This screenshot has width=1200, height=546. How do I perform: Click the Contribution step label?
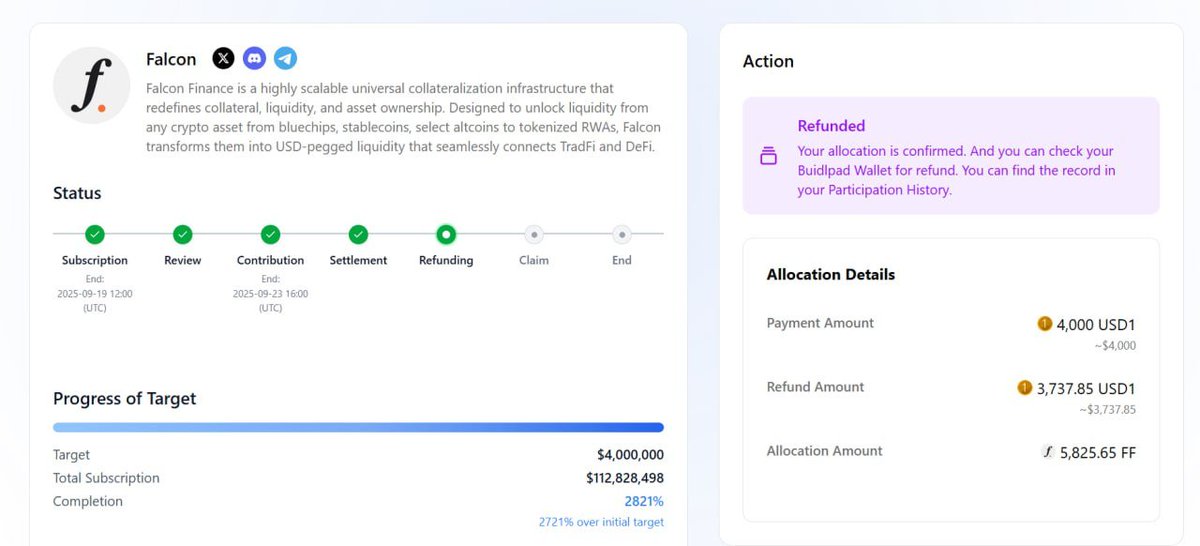pos(270,260)
